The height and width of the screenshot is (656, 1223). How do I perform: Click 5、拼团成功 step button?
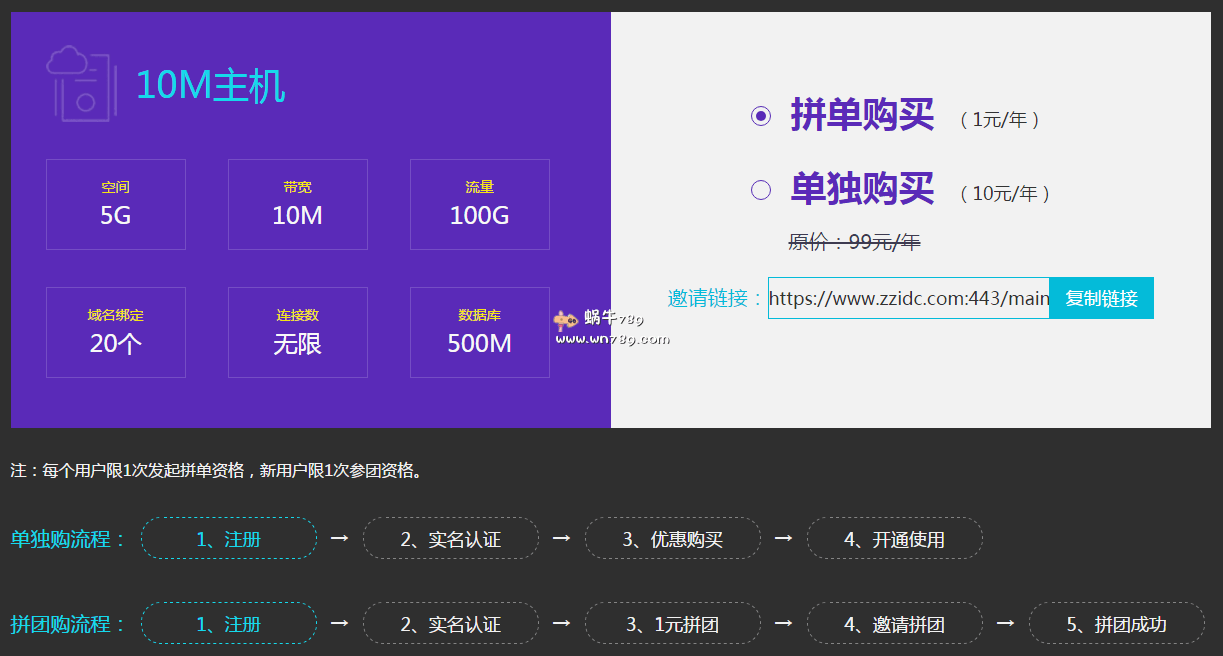[1117, 623]
